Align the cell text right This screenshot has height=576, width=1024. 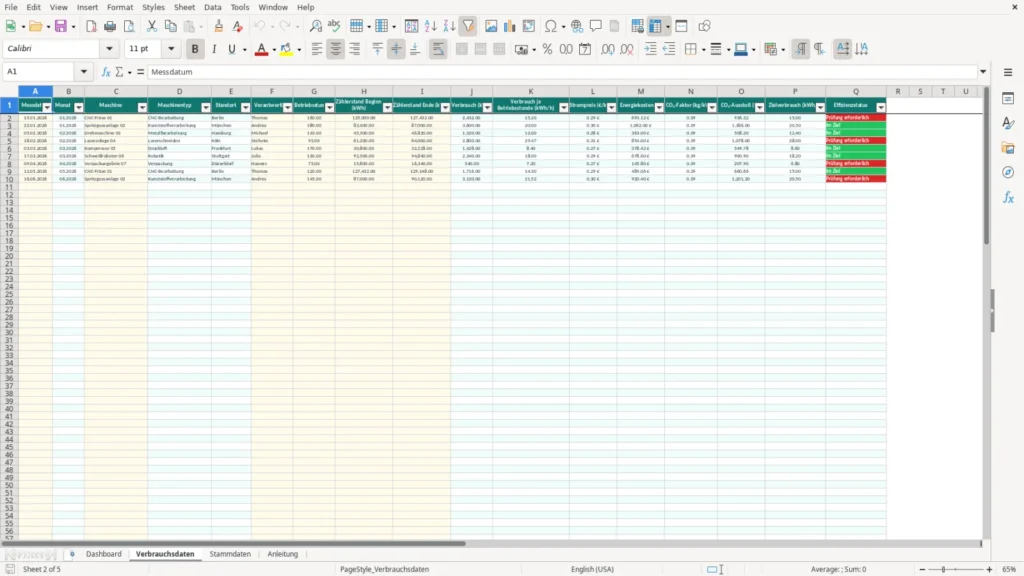[x=355, y=49]
